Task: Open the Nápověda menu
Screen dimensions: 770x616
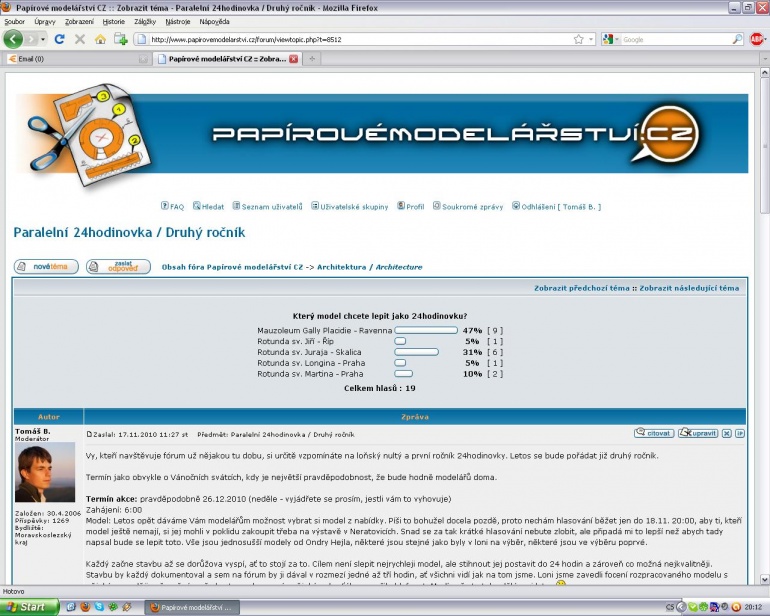Action: click(x=214, y=22)
